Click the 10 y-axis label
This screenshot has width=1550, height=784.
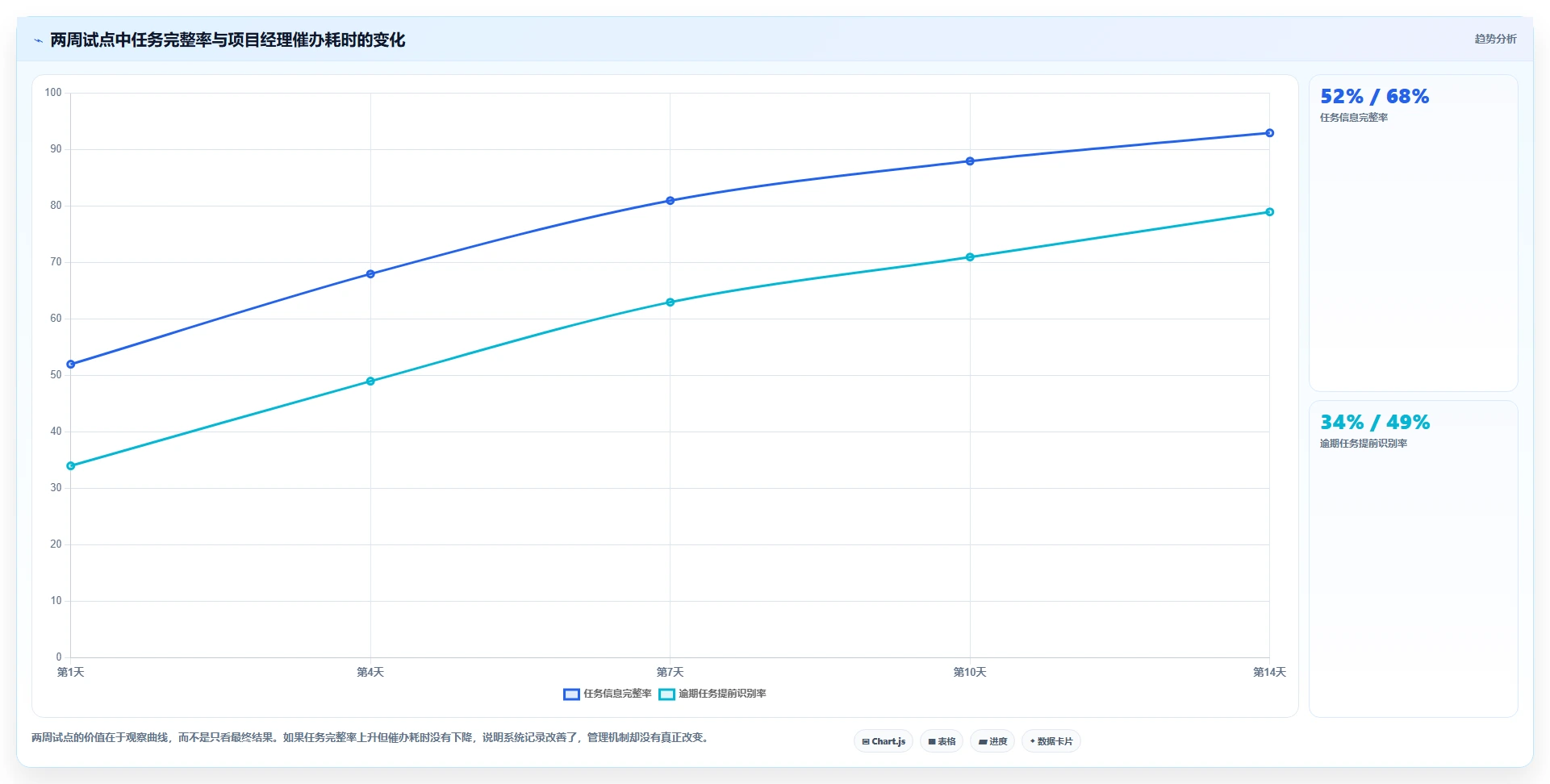56,601
